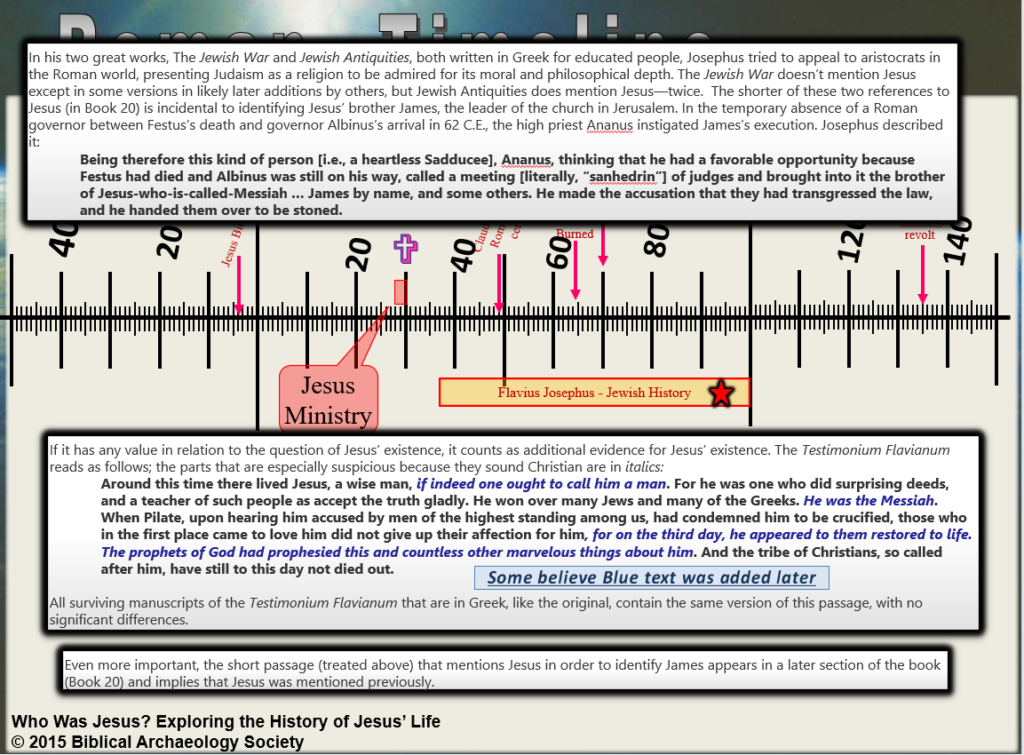Click the year label 60 on the timeline
Image resolution: width=1024 pixels, height=755 pixels.
click(x=560, y=252)
